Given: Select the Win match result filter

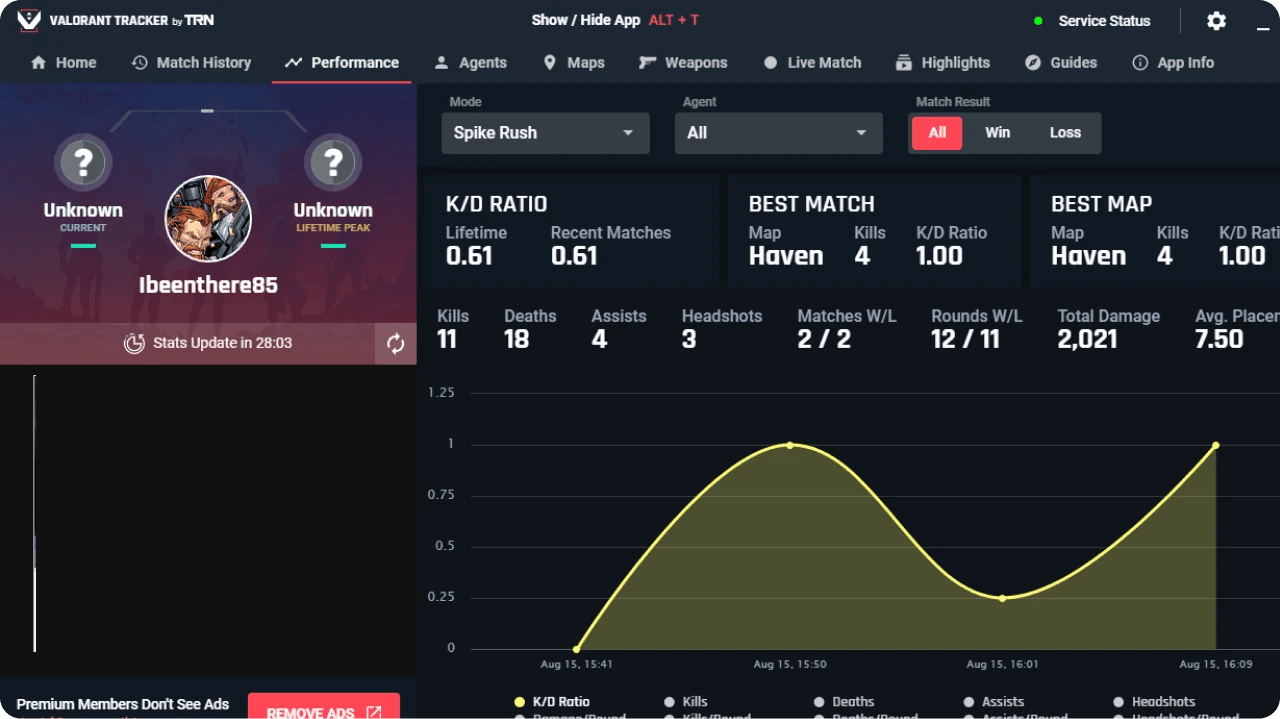Looking at the screenshot, I should pyautogui.click(x=997, y=132).
